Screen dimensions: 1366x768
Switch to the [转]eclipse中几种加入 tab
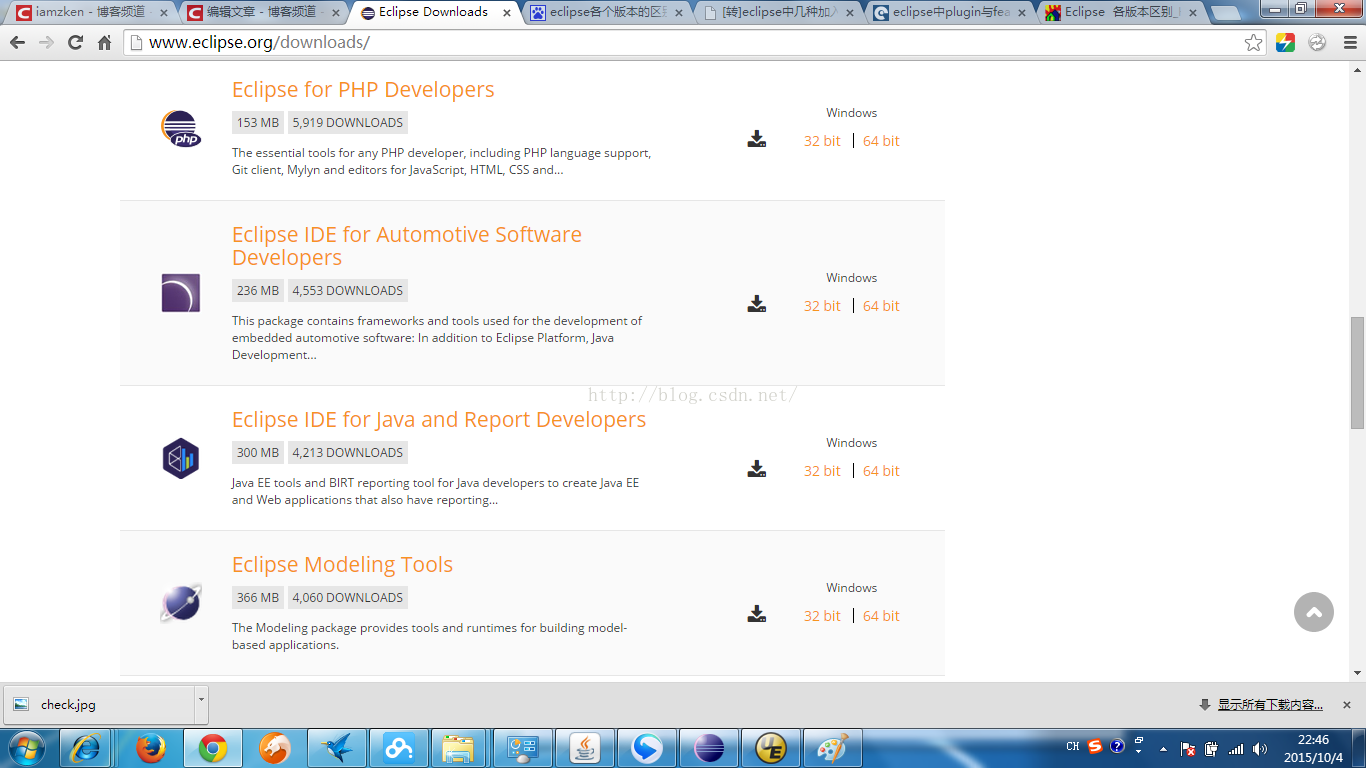tap(778, 13)
